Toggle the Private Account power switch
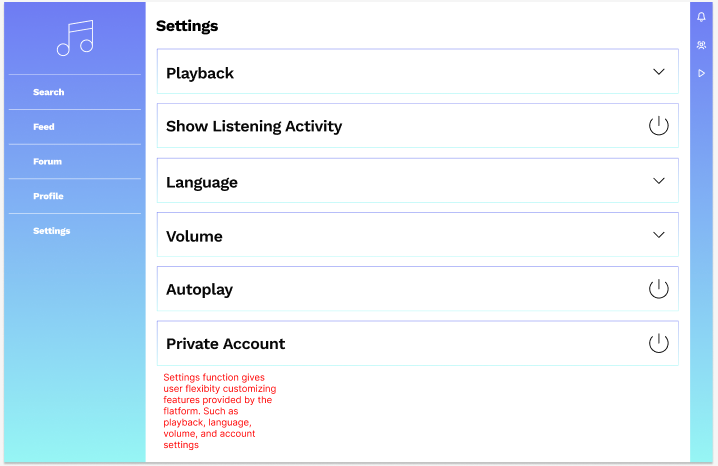 click(x=658, y=343)
